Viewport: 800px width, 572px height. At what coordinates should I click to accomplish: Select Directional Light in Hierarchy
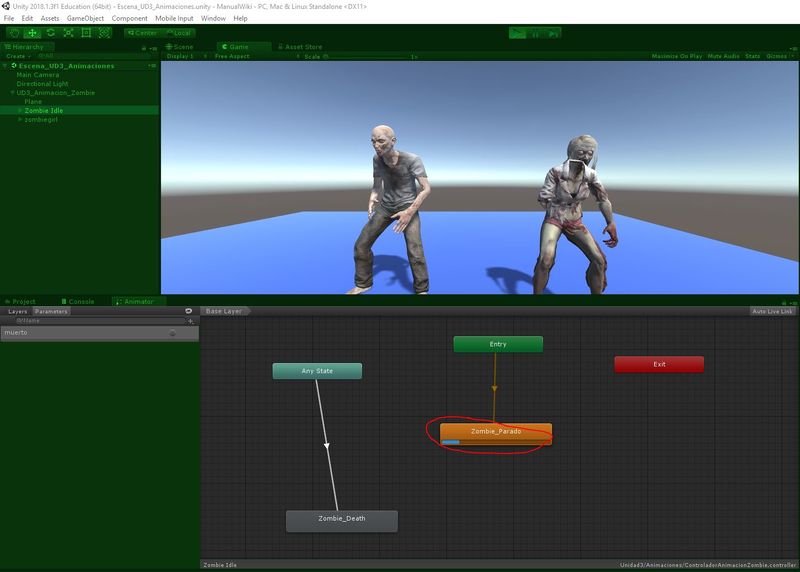click(42, 84)
